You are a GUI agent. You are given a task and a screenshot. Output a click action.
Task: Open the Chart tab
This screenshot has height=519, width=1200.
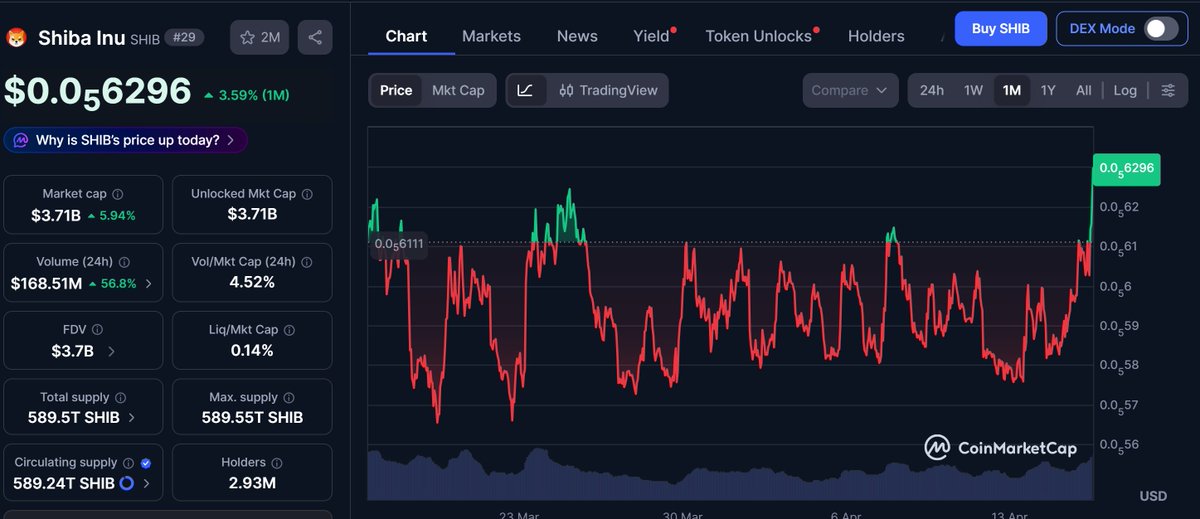406,36
